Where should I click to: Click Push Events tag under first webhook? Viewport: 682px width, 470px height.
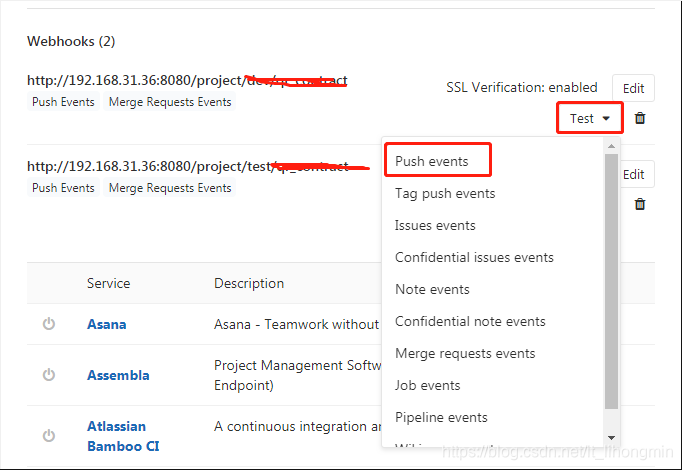[x=64, y=102]
